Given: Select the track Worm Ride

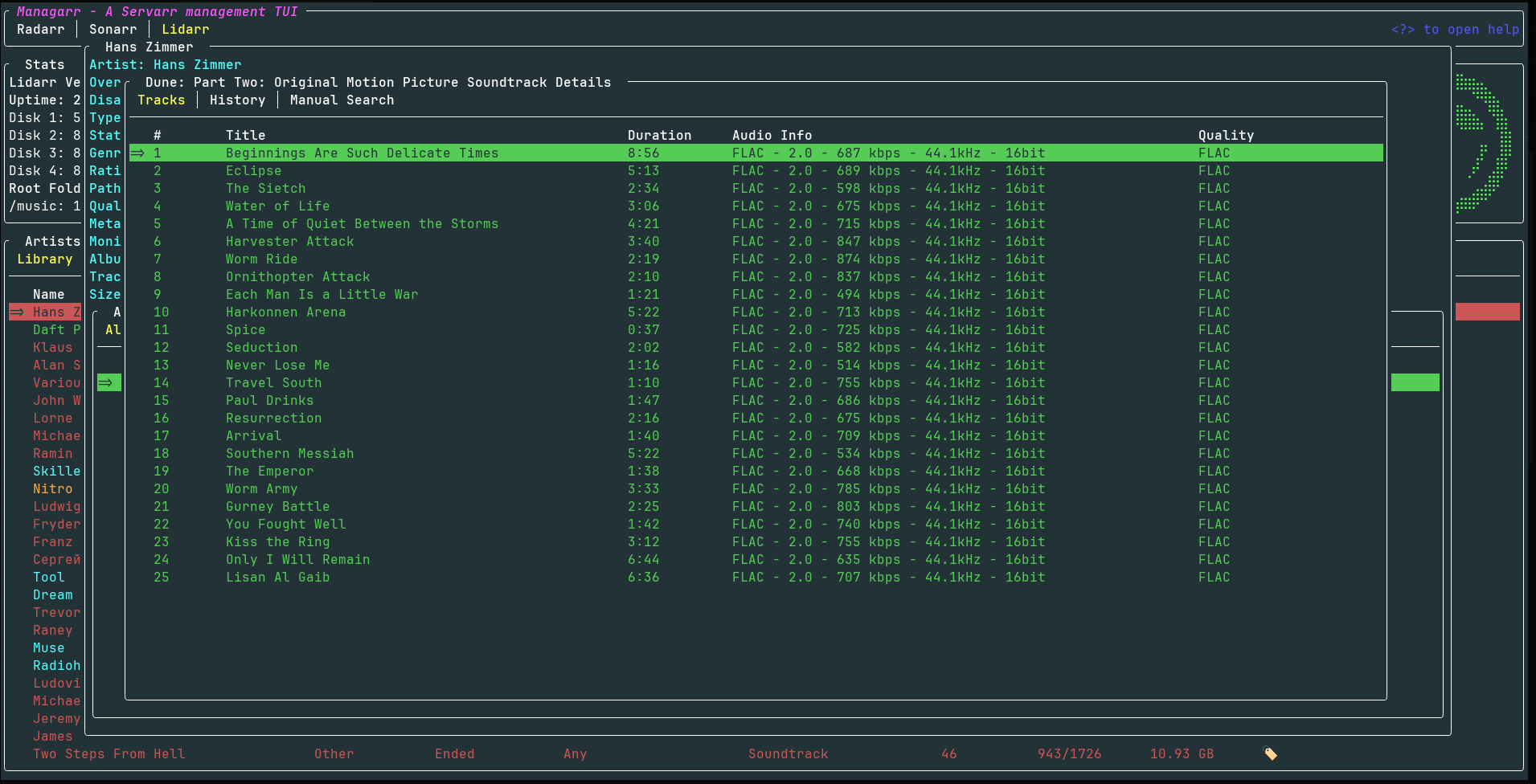Looking at the screenshot, I should pyautogui.click(x=261, y=259).
